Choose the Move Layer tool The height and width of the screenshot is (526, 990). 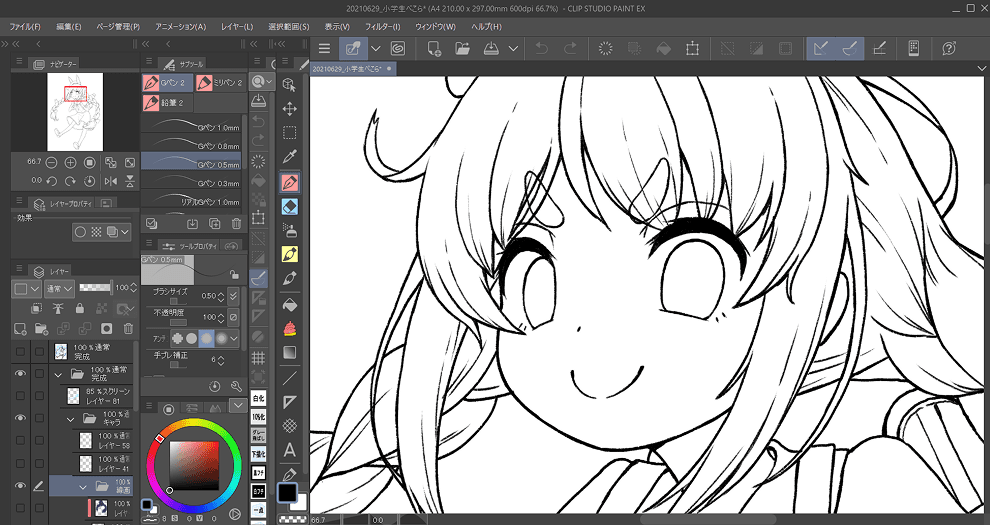tap(290, 108)
